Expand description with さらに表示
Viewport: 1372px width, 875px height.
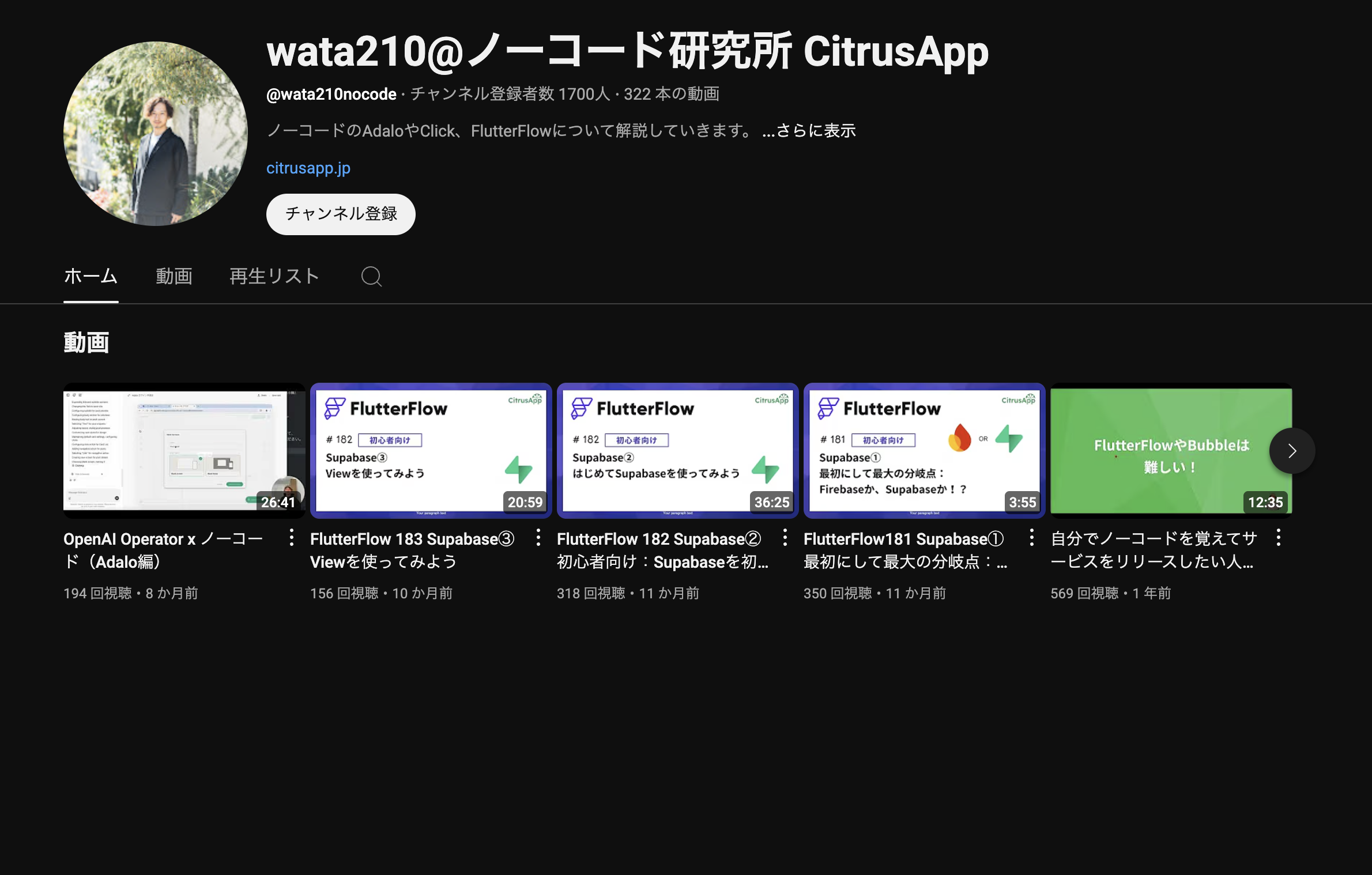point(809,131)
